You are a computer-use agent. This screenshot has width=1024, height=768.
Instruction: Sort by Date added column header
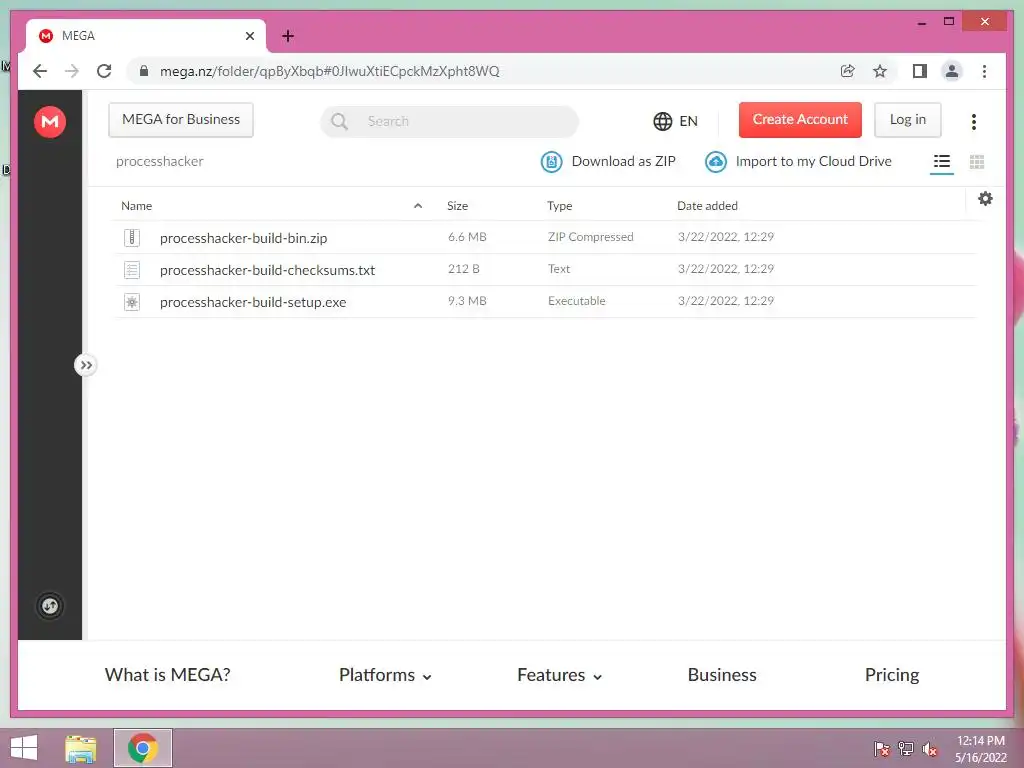point(707,206)
